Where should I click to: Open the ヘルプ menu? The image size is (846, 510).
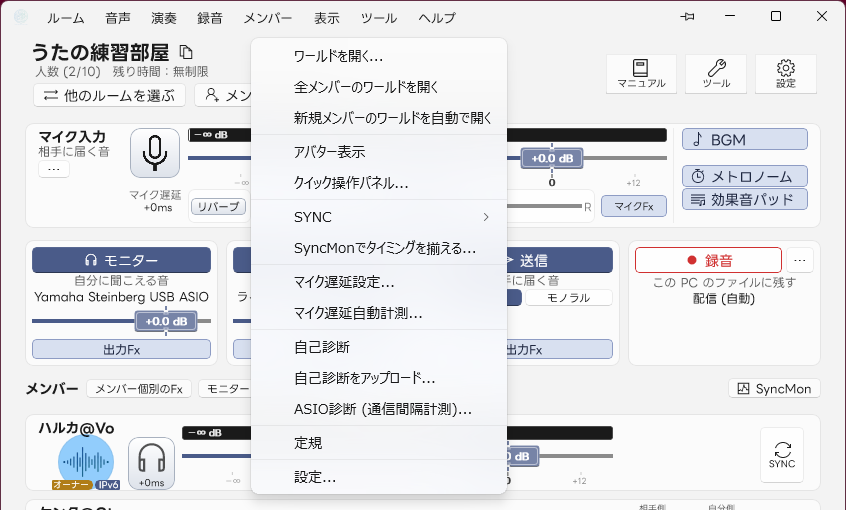[436, 18]
